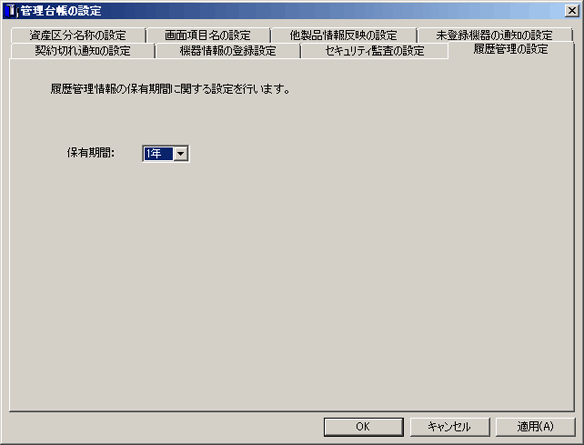Apply settings with the 適用(A) button

535,427
